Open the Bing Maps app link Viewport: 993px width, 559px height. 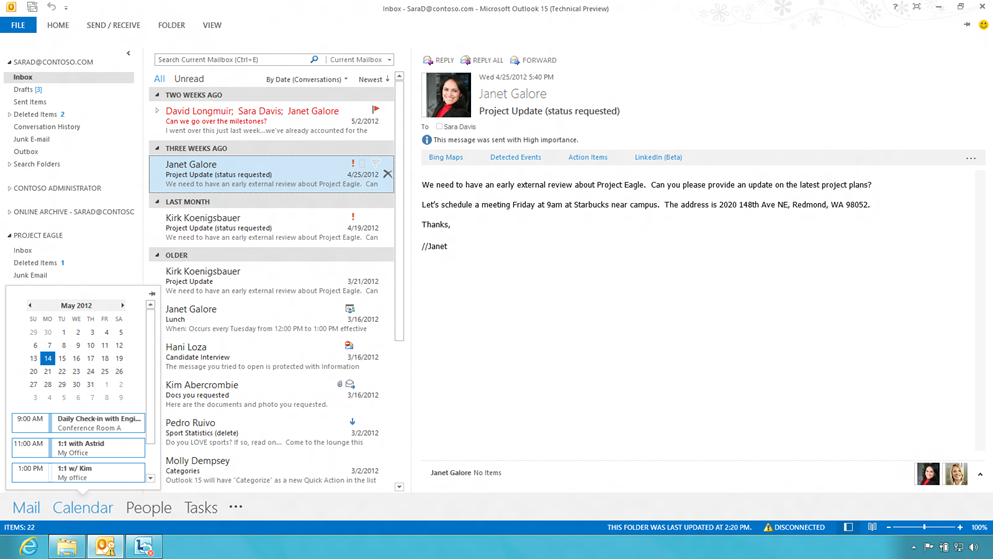tap(446, 157)
